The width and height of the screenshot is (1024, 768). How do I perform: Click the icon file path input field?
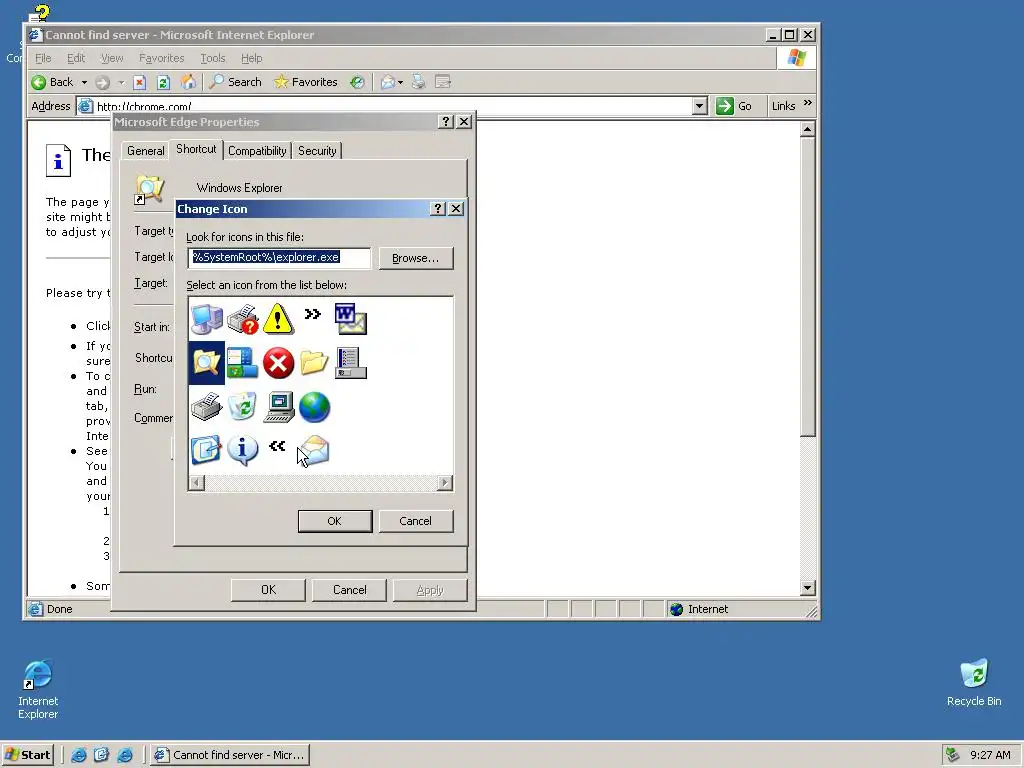(x=279, y=257)
